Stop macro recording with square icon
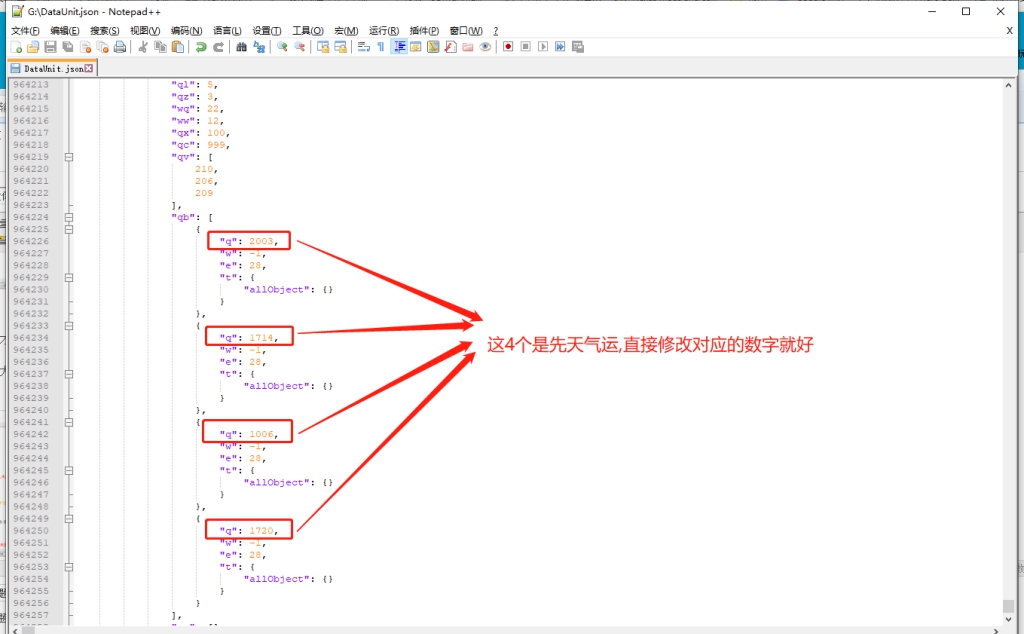The height and width of the screenshot is (634, 1024). [x=526, y=47]
